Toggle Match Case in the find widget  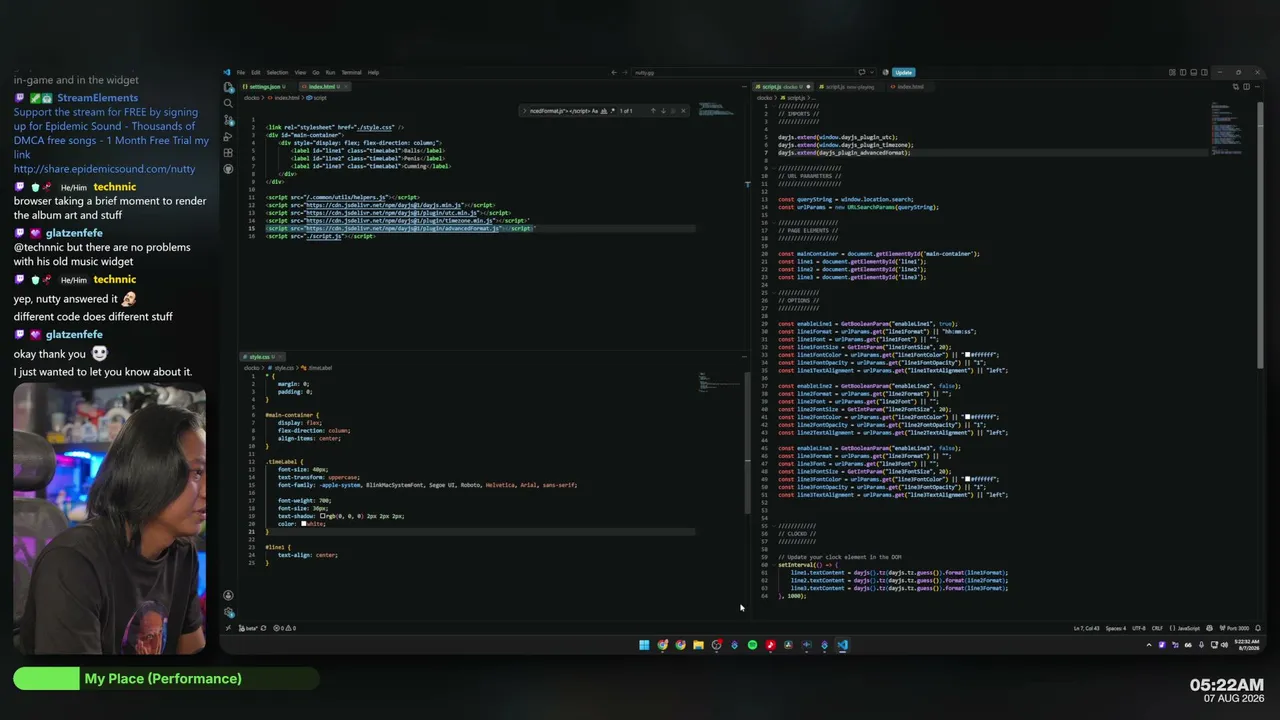[x=594, y=111]
